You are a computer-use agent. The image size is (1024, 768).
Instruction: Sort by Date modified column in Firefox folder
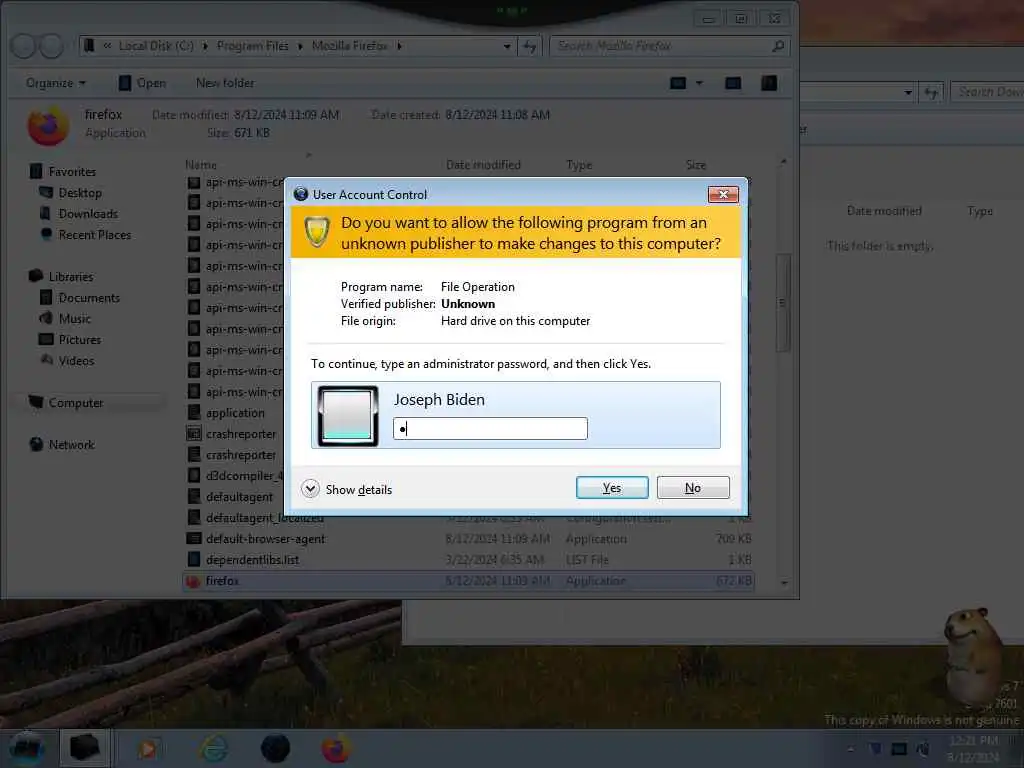[x=483, y=165]
